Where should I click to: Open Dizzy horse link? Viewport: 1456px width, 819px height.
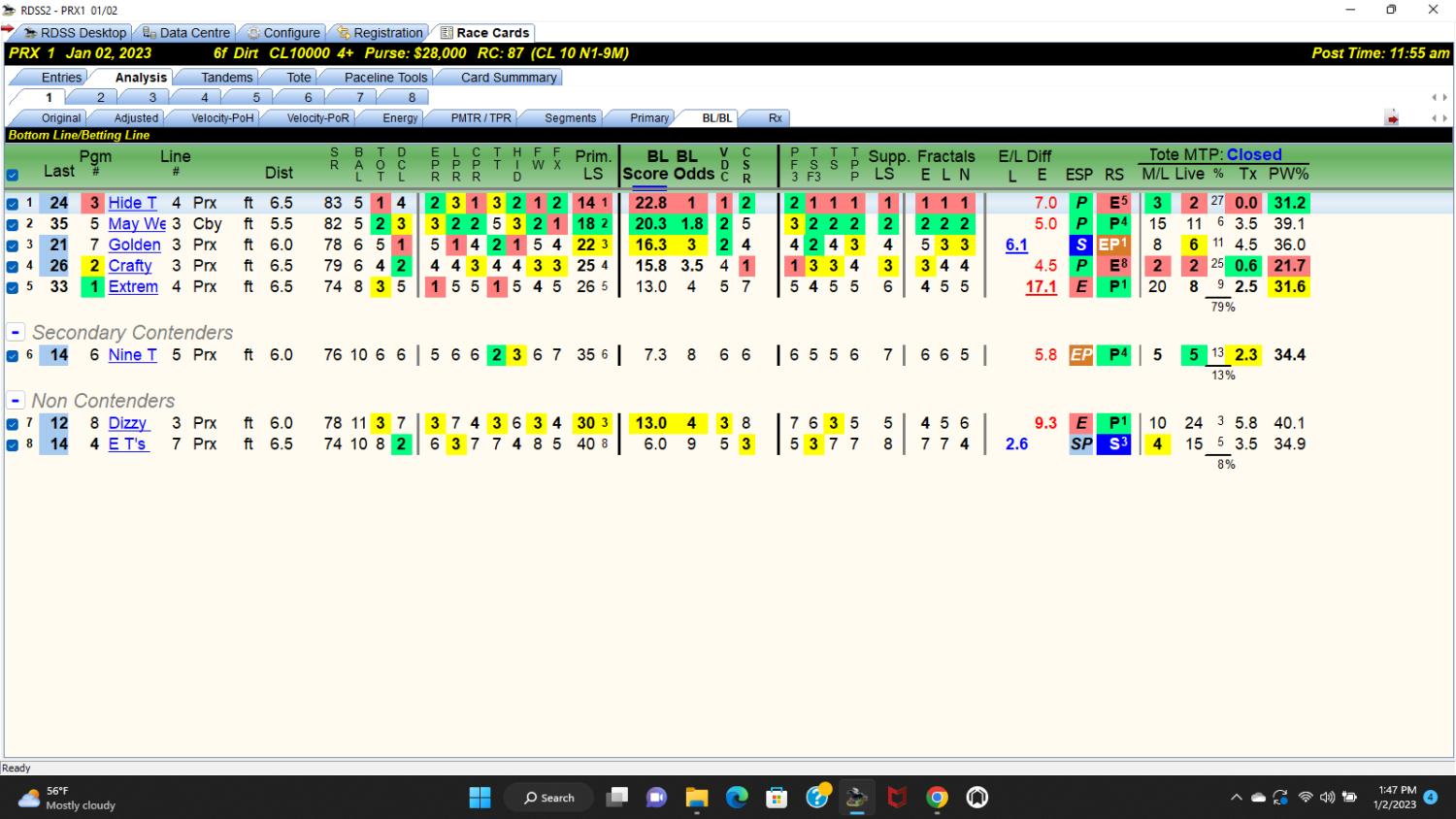[127, 423]
